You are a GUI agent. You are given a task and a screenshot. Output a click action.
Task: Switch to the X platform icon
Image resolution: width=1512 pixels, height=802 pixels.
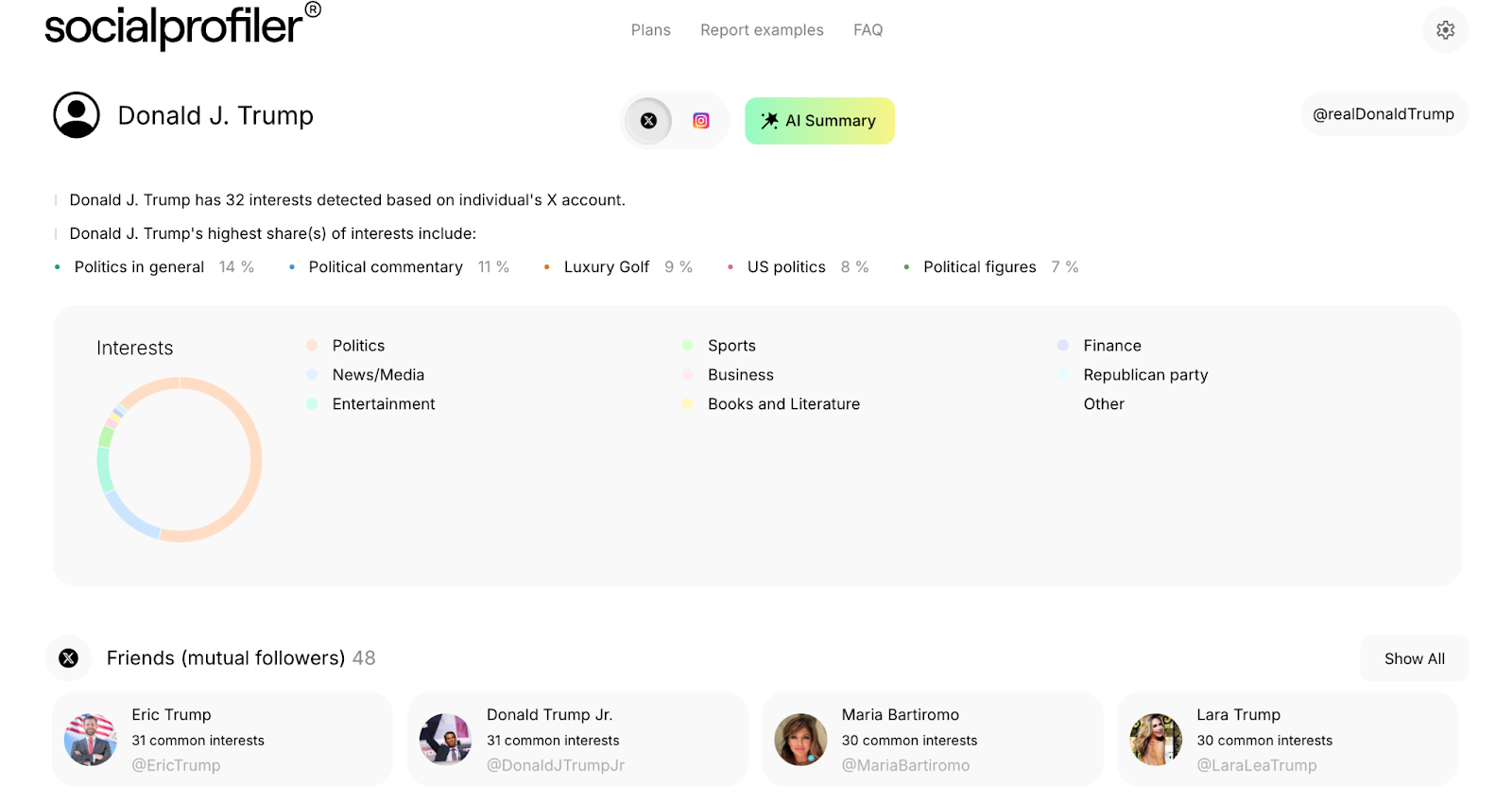(x=648, y=121)
